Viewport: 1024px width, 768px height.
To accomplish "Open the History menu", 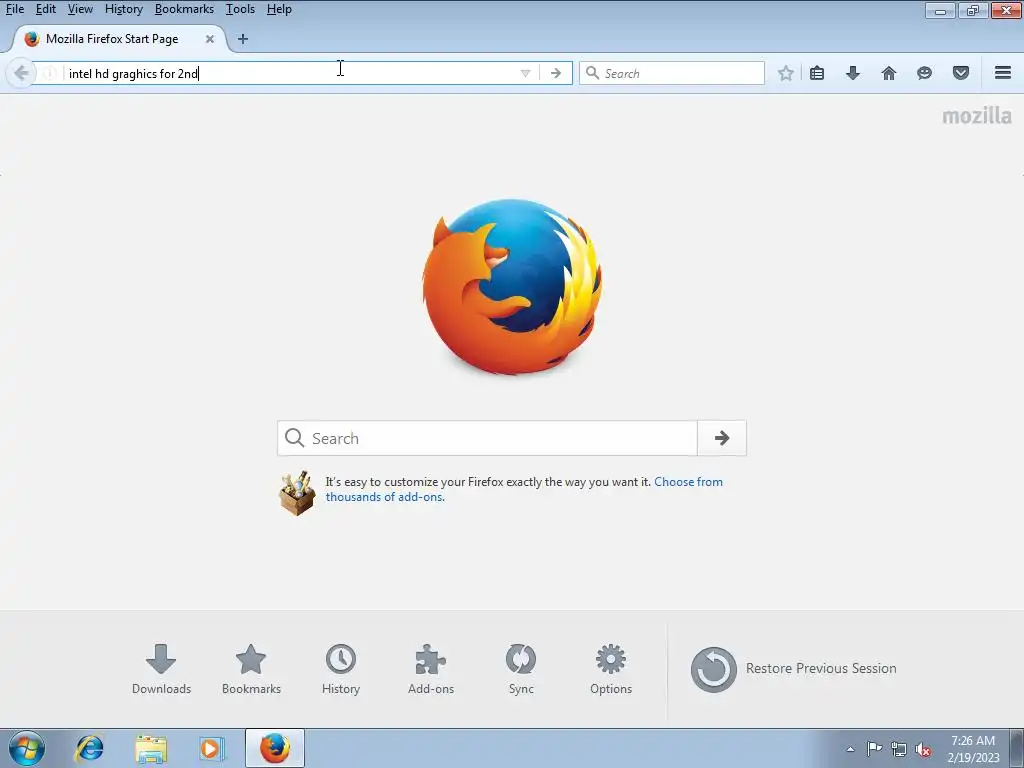I will coord(123,9).
